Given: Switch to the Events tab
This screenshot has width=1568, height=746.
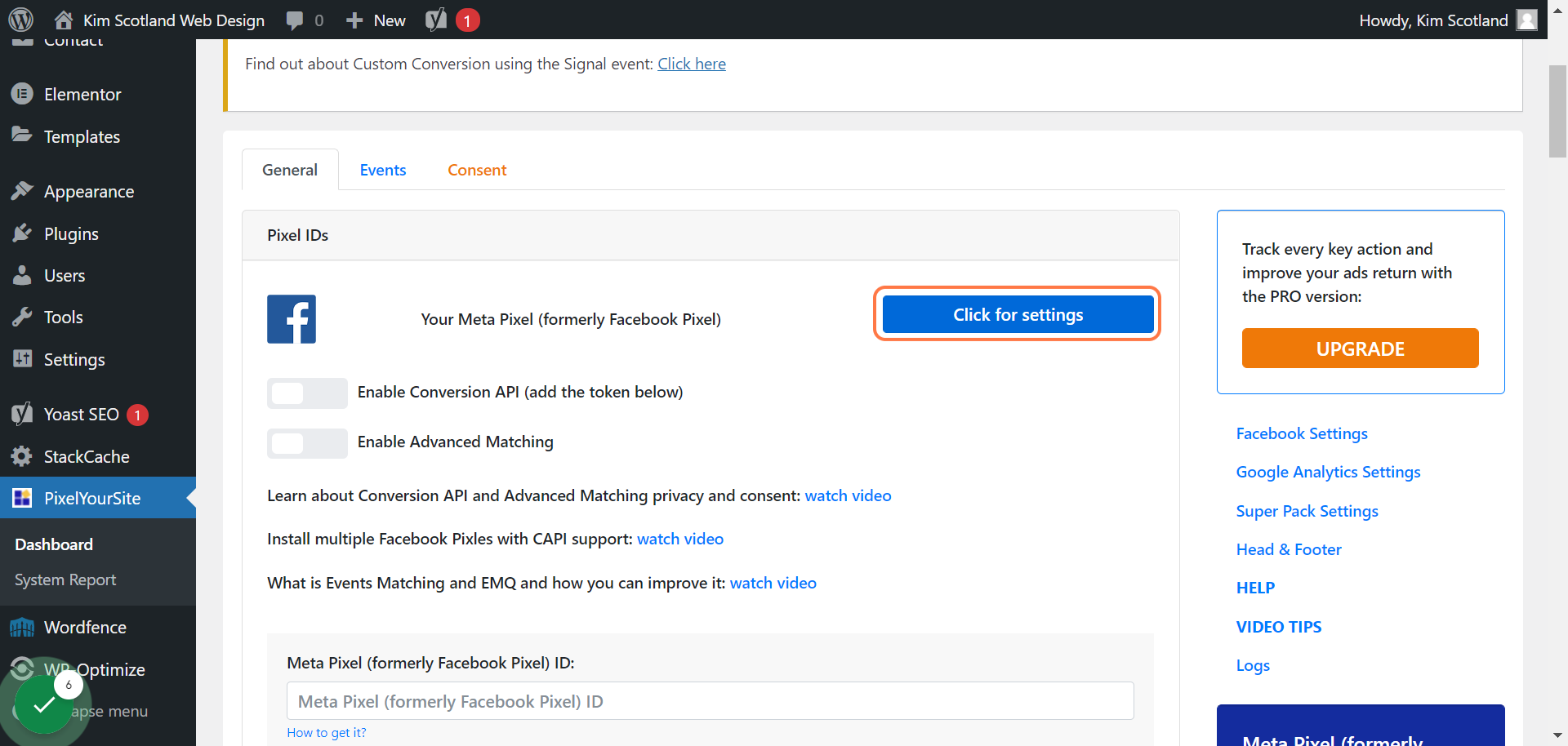Looking at the screenshot, I should (x=383, y=170).
